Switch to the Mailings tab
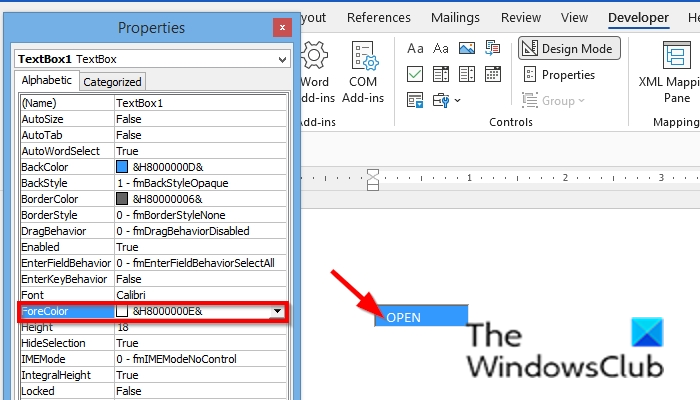The image size is (700, 400). (x=455, y=17)
